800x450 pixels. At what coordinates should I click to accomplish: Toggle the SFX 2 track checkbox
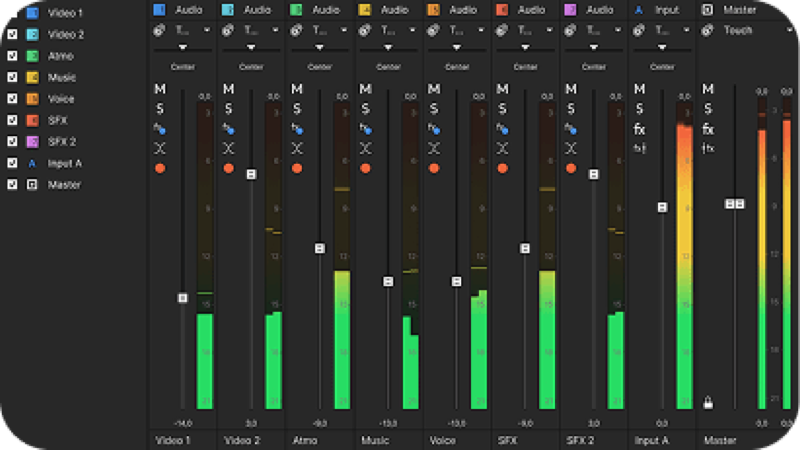[12, 141]
